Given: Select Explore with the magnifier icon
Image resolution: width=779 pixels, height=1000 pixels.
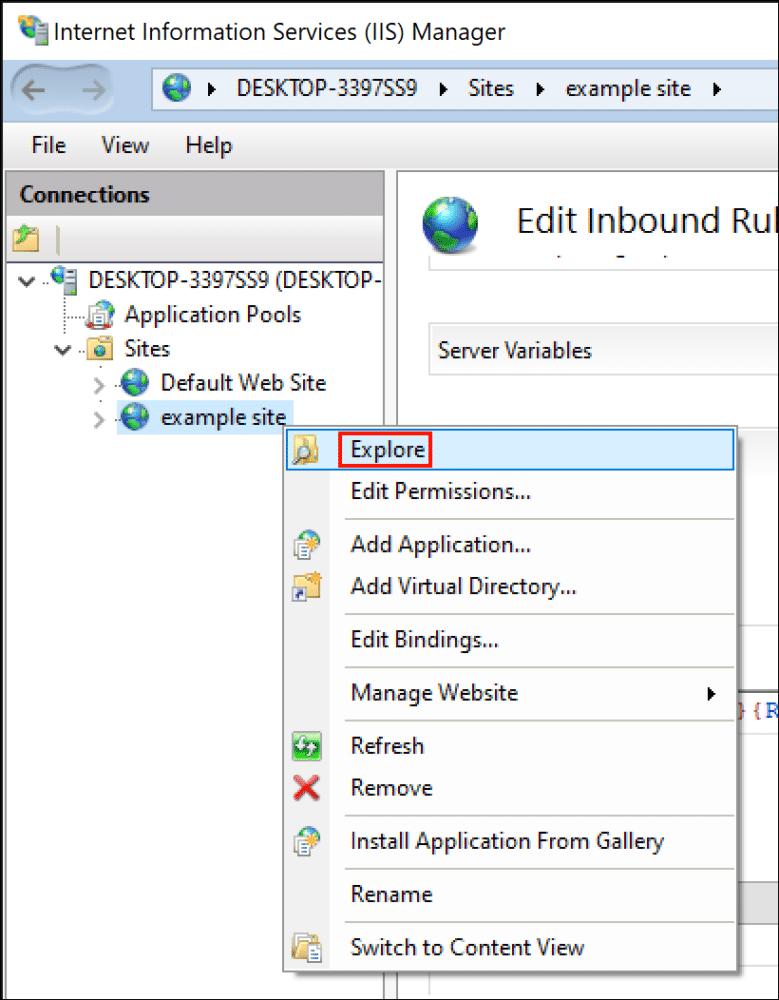Looking at the screenshot, I should pyautogui.click(x=385, y=449).
